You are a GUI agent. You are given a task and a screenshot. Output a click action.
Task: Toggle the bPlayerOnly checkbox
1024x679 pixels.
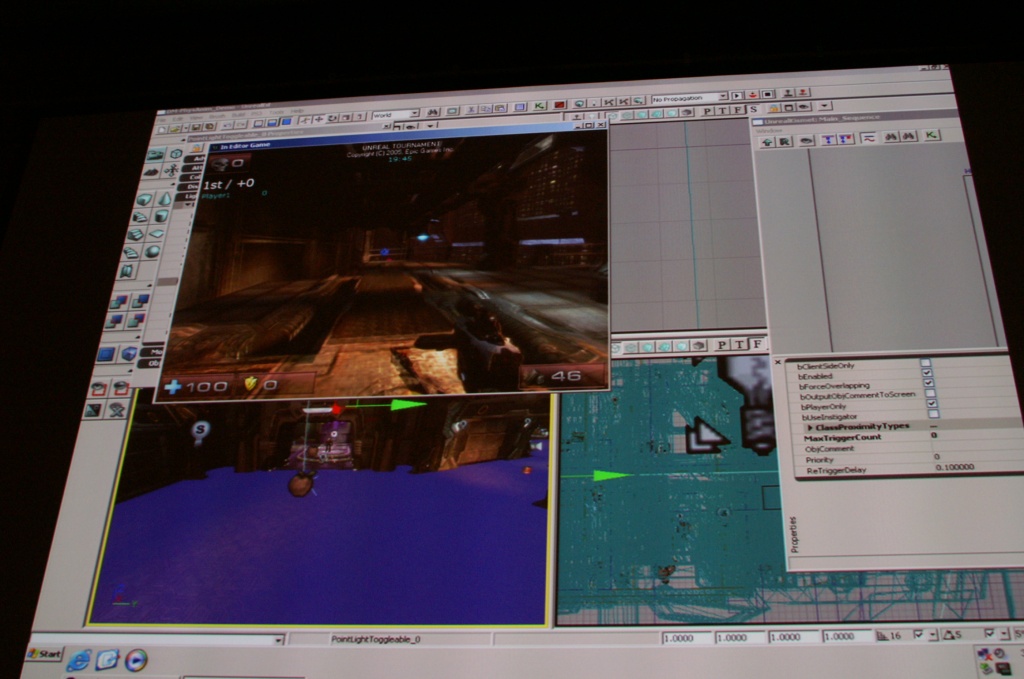pyautogui.click(x=932, y=404)
